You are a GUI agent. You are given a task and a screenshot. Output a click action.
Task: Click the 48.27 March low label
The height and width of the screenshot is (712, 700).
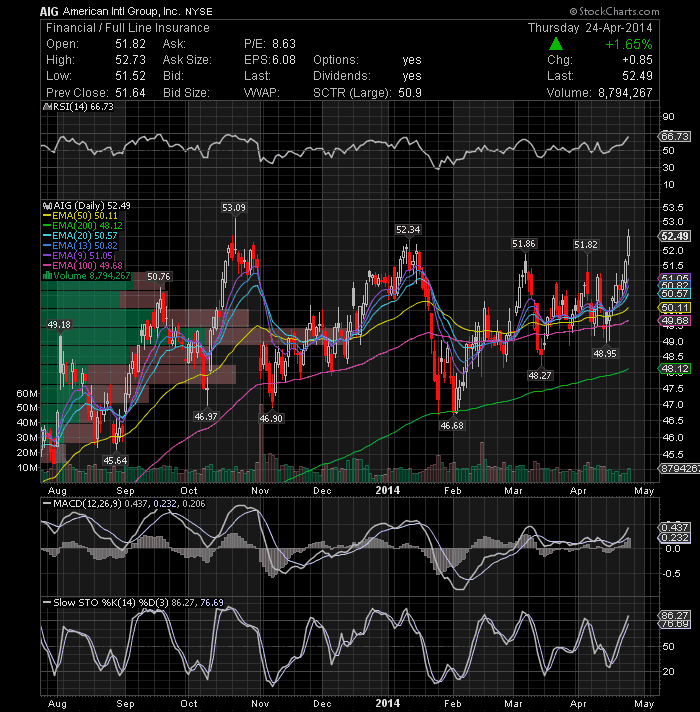point(540,376)
